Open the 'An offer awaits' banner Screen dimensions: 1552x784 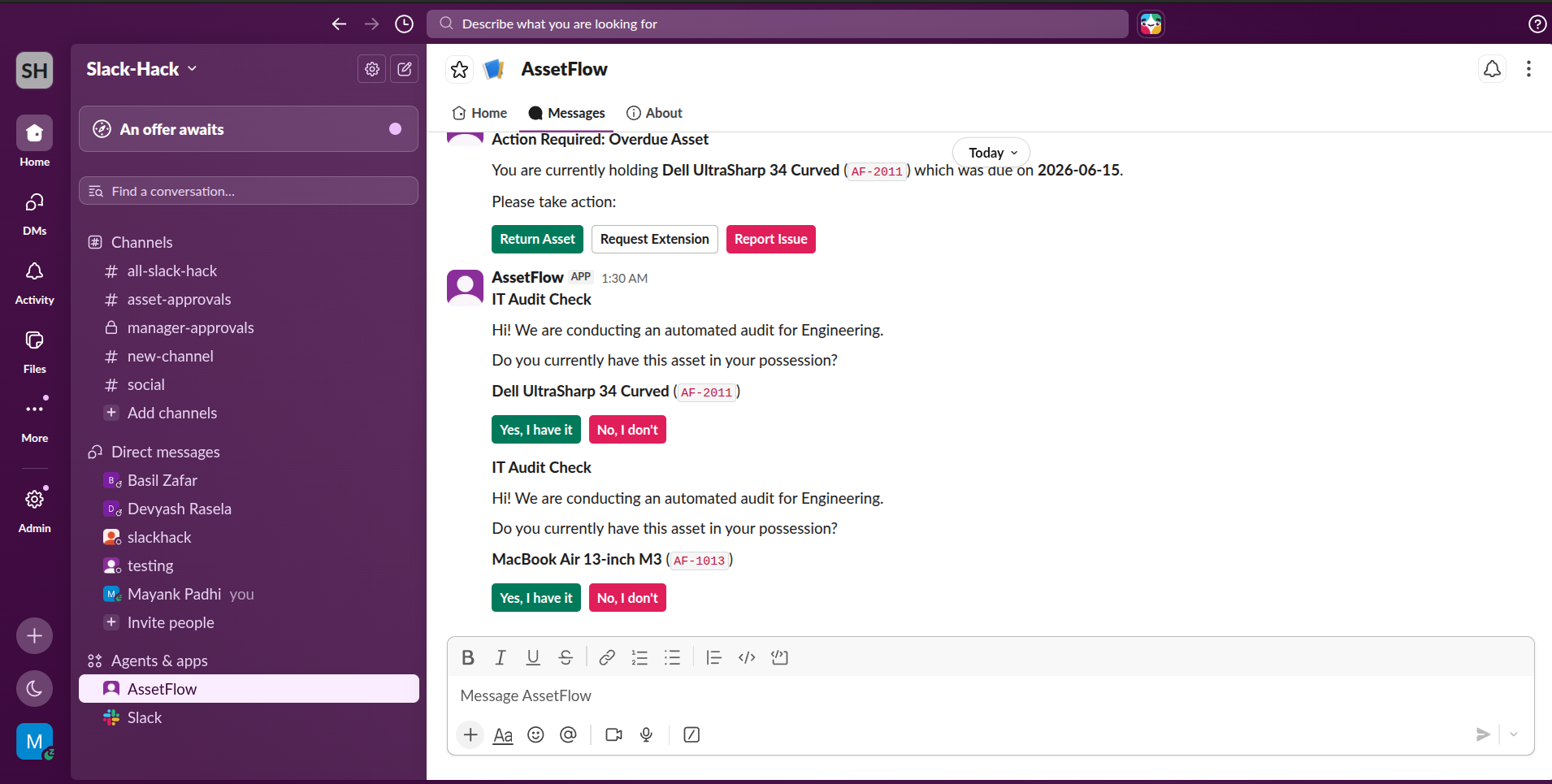click(x=249, y=129)
